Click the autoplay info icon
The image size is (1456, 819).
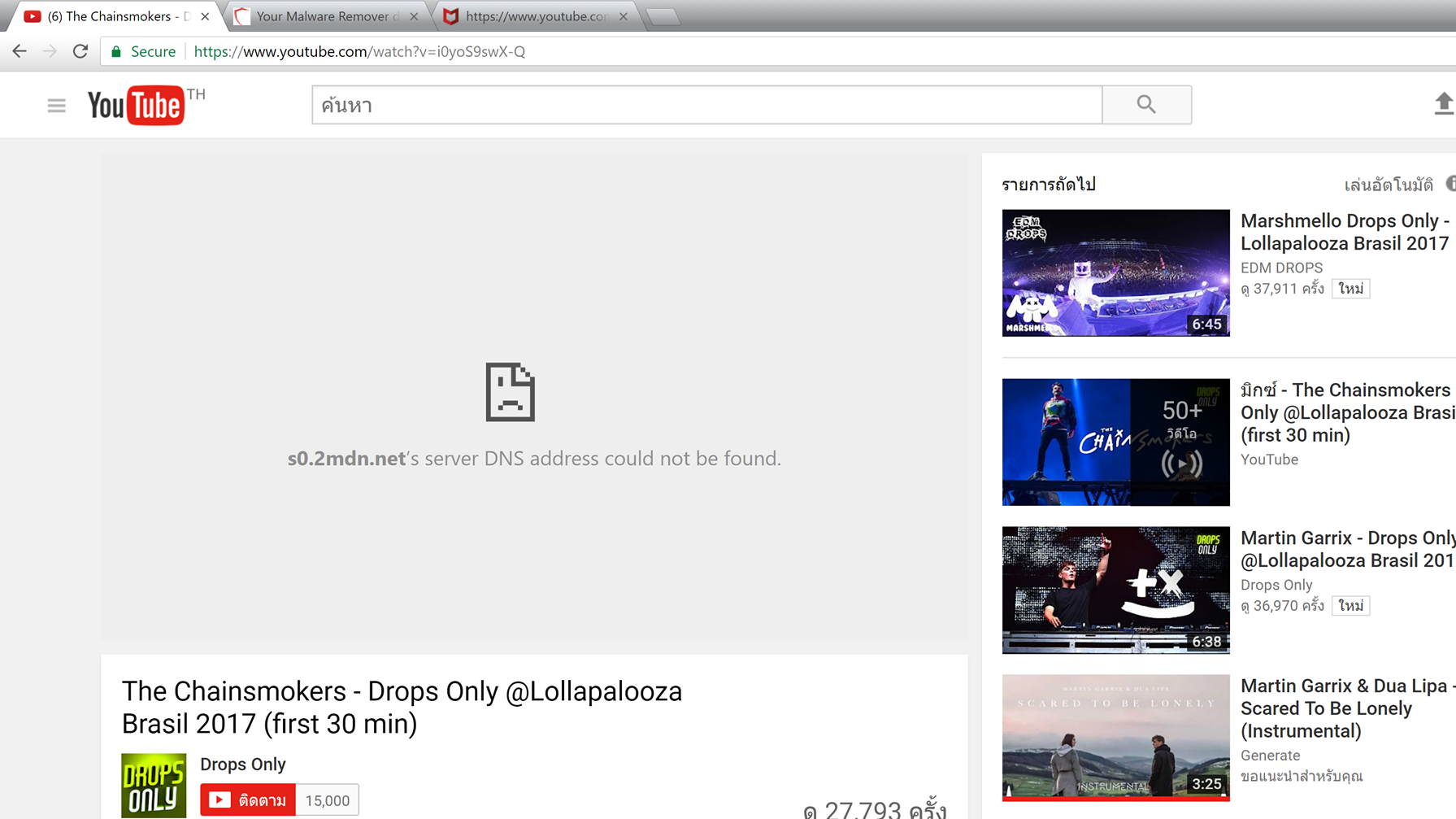1450,184
